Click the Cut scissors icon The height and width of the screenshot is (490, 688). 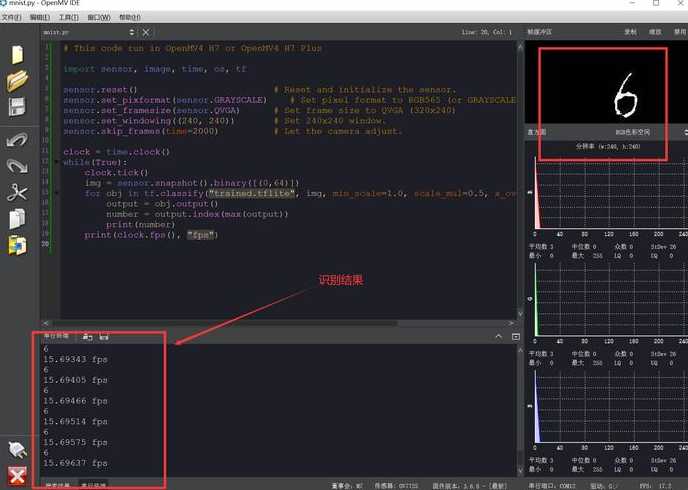[x=17, y=192]
